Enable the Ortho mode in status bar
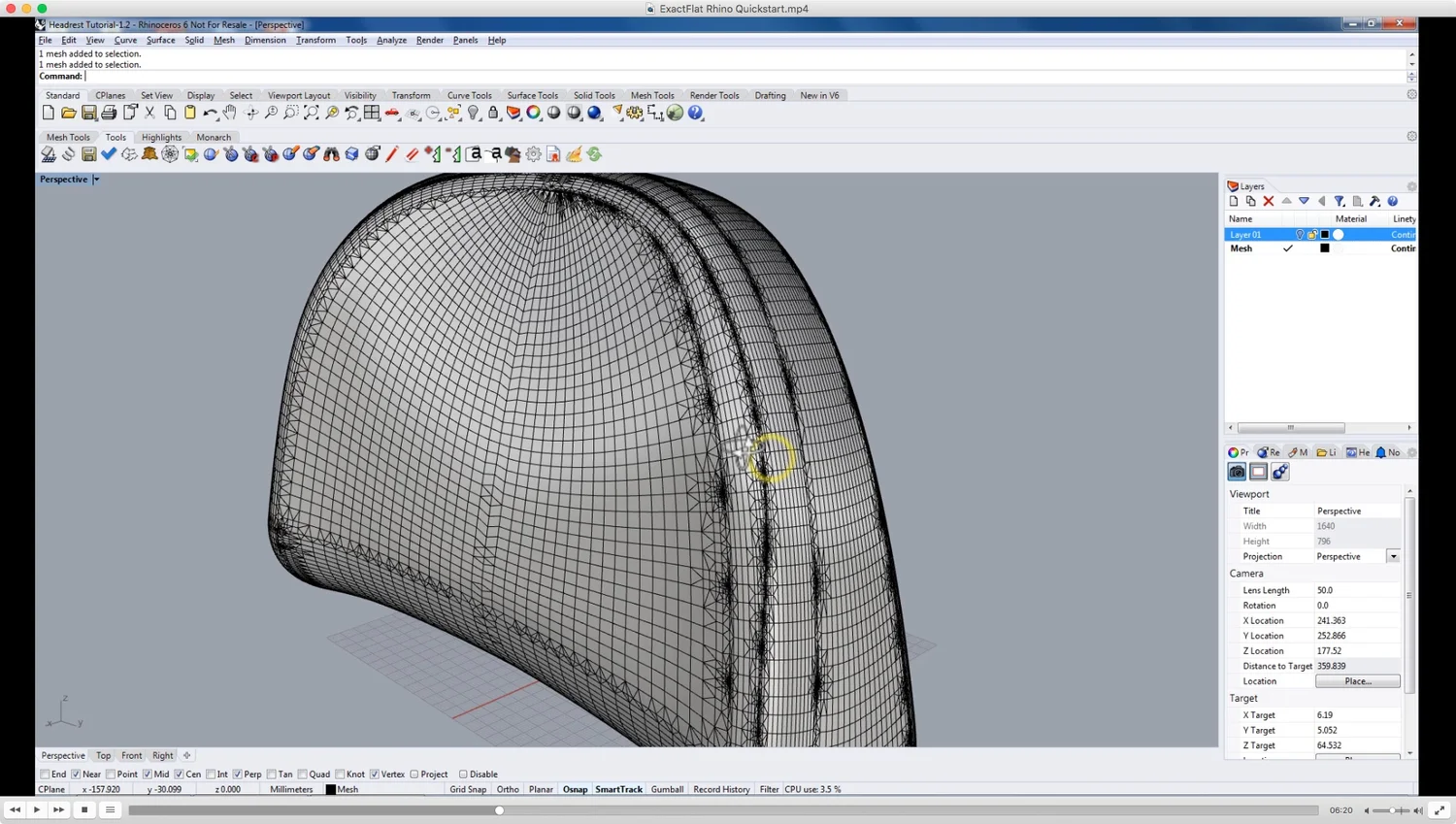Screen dimensions: 1456x824 (x=508, y=789)
